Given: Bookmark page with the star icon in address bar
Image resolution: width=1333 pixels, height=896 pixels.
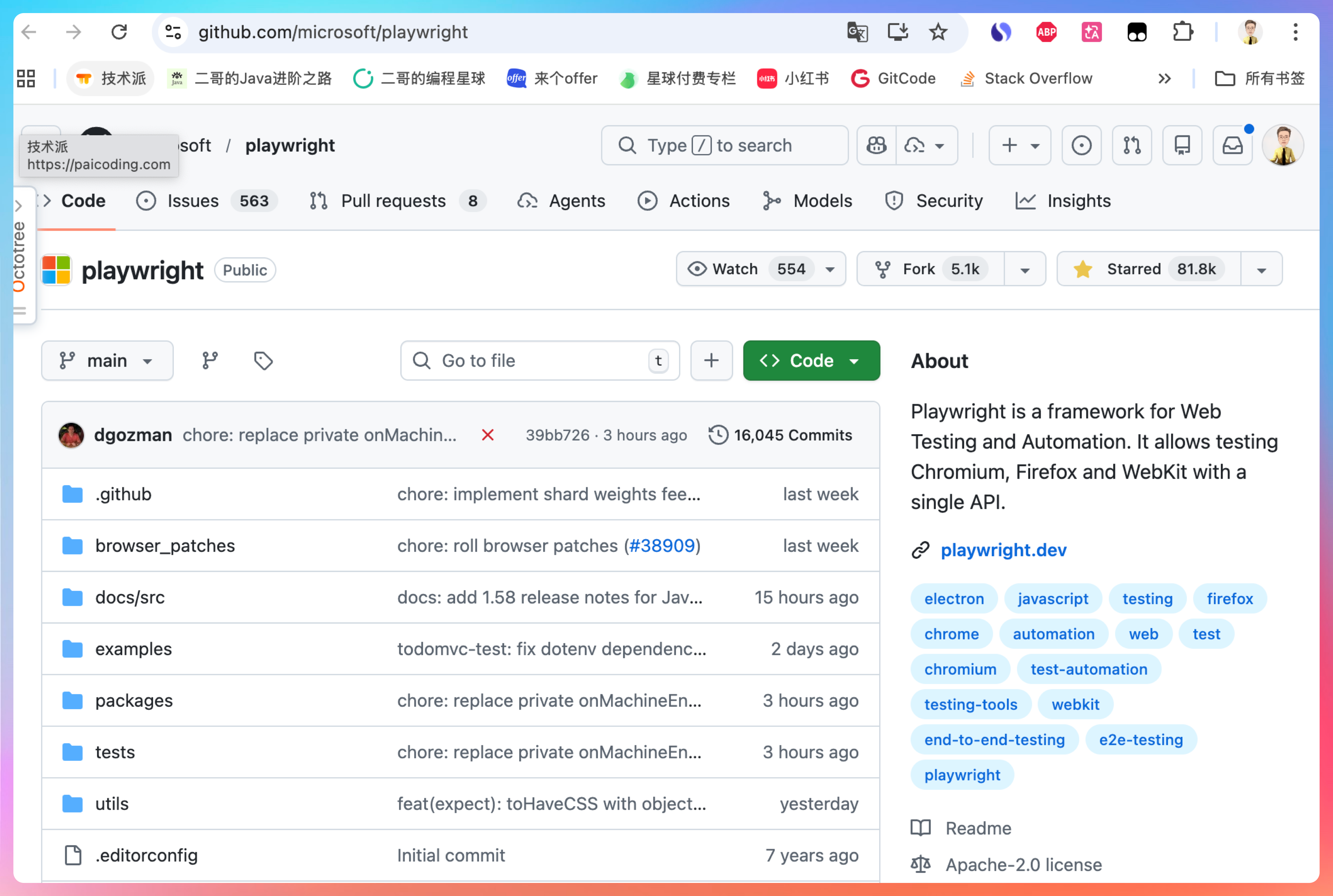Looking at the screenshot, I should click(938, 32).
